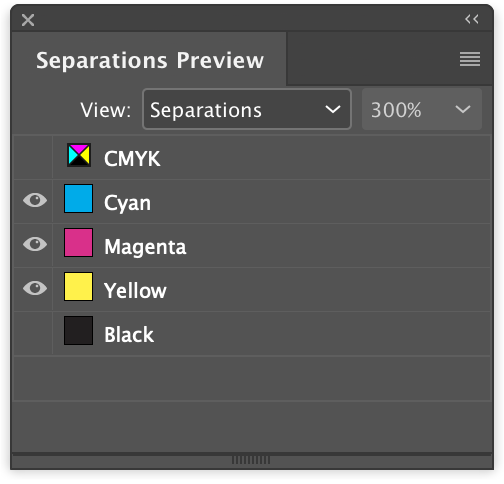Click the Black color swatch

(78, 331)
